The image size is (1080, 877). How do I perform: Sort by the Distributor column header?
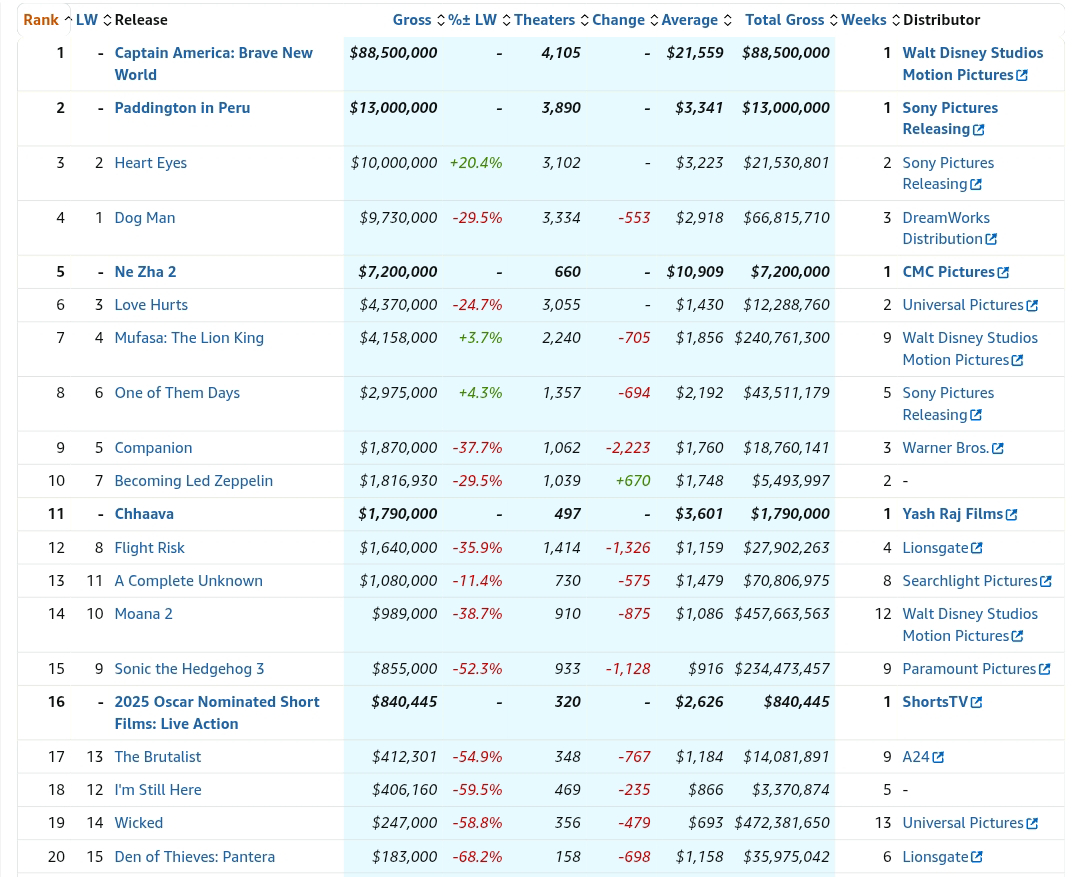click(942, 20)
